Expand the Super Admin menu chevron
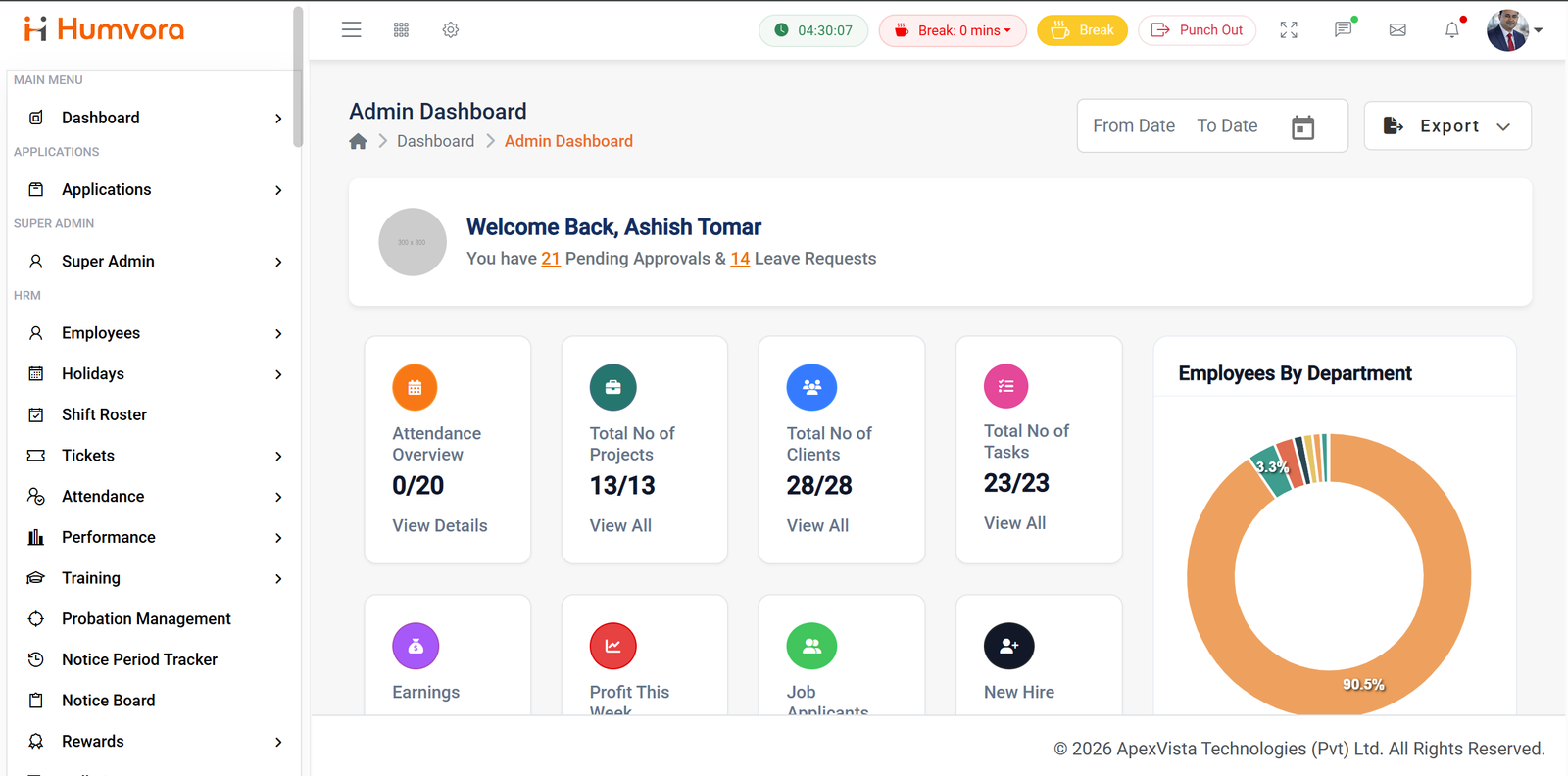Viewport: 1568px width, 776px height. (278, 262)
